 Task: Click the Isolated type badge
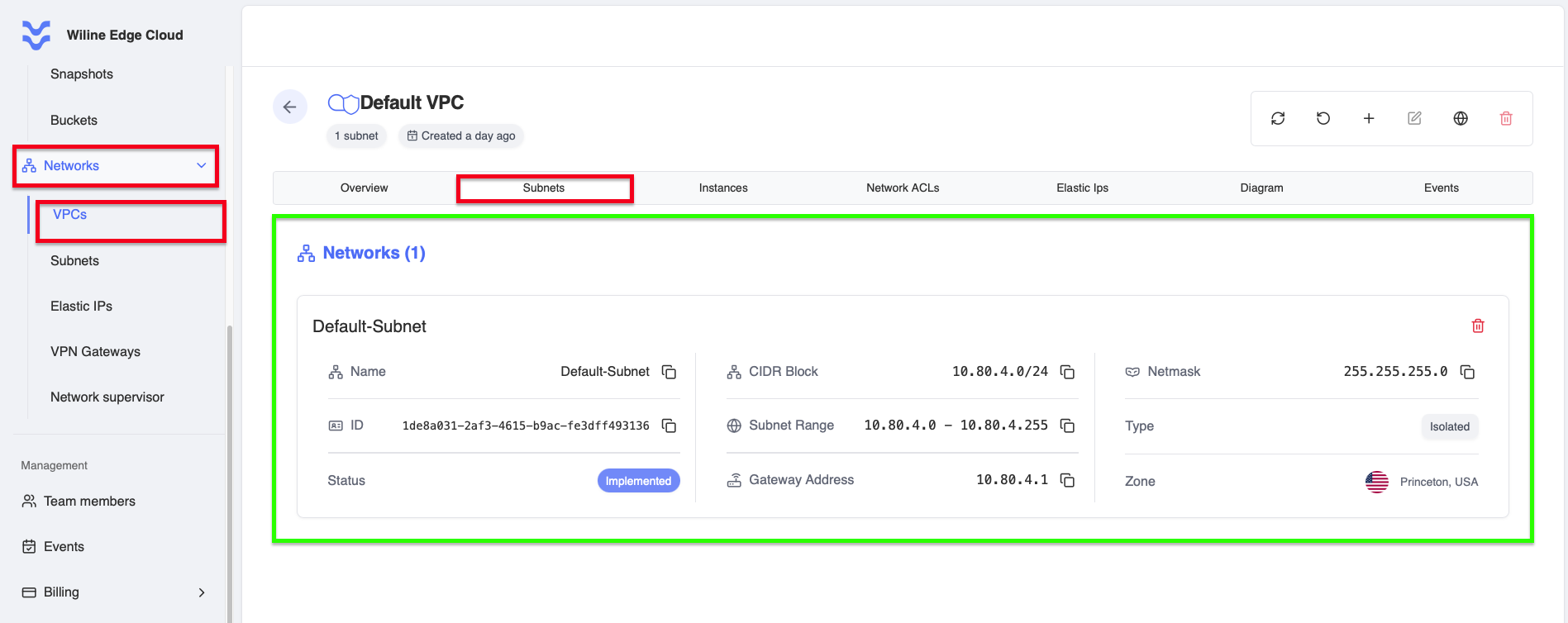point(1450,427)
